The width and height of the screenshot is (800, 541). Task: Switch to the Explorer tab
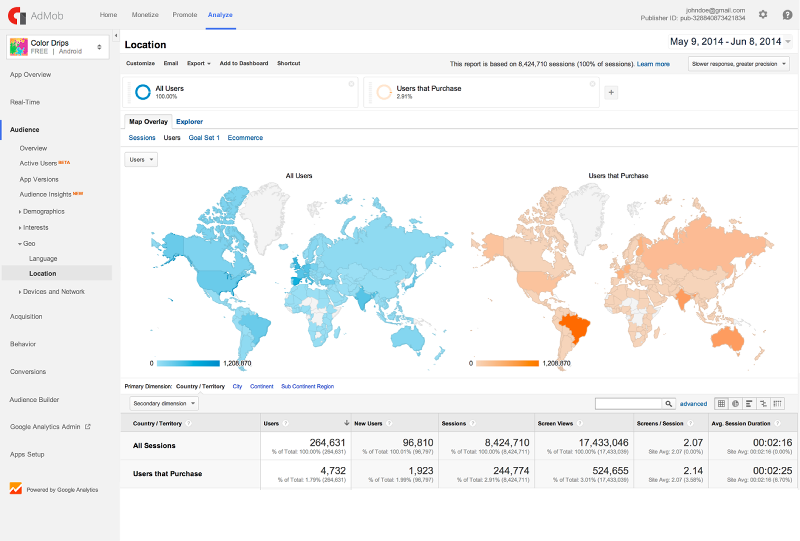click(x=189, y=121)
